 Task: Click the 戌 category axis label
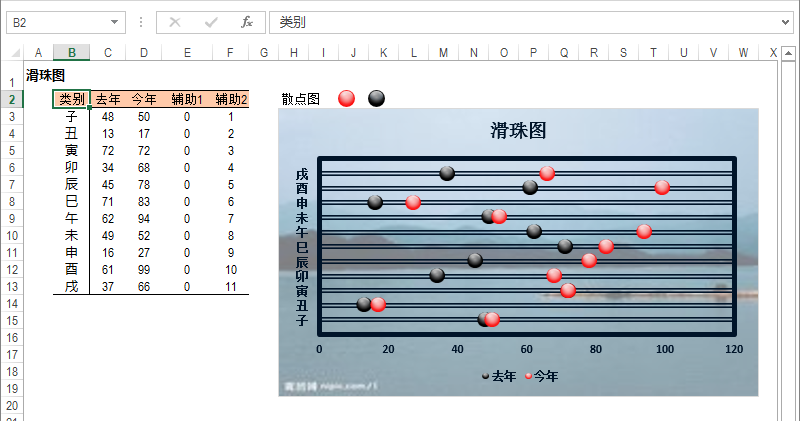(x=302, y=174)
